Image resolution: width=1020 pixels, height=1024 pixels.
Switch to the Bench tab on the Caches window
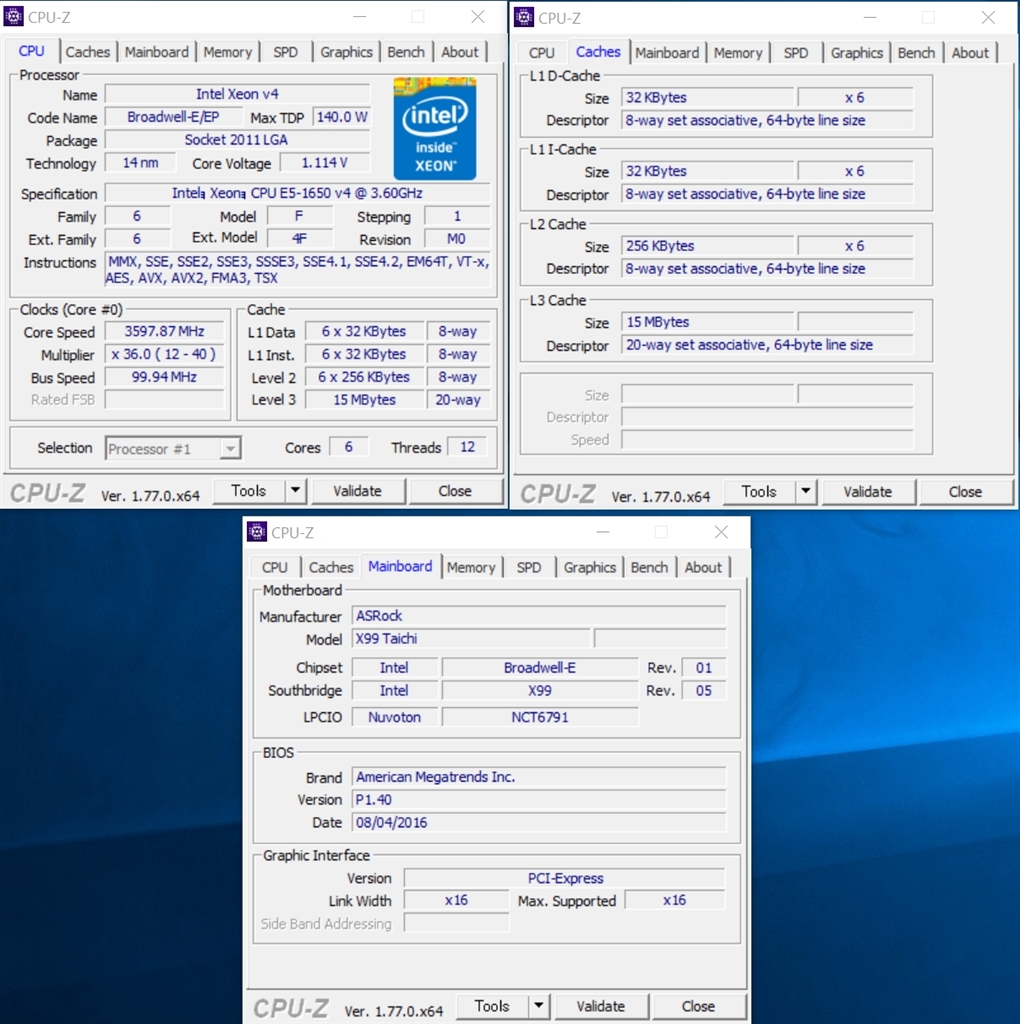[x=916, y=52]
